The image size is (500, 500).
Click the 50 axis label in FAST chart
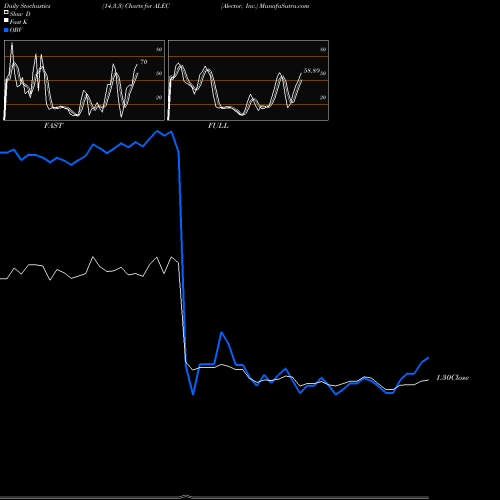[x=159, y=73]
